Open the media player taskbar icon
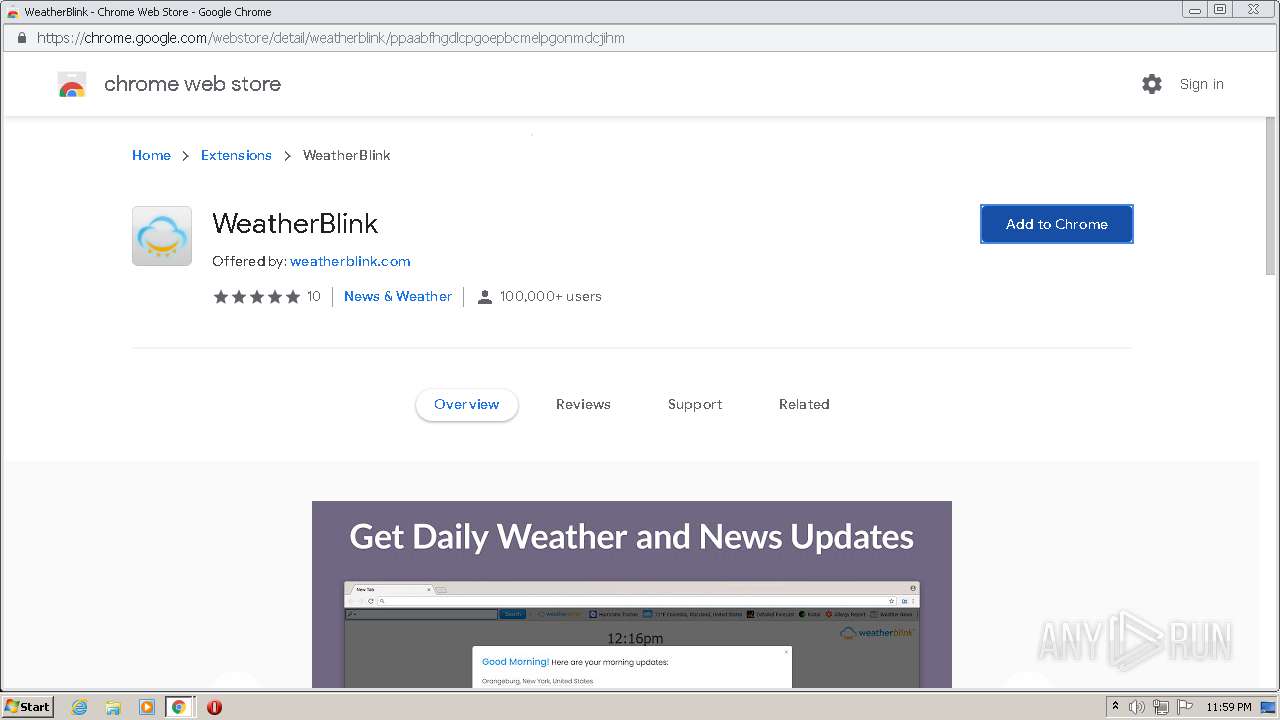 click(146, 707)
